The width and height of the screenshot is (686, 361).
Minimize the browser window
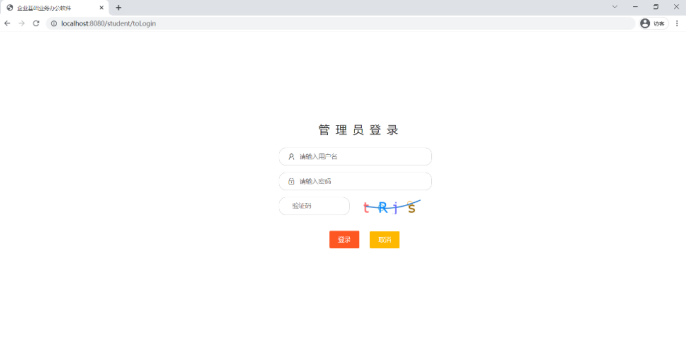(x=635, y=7)
